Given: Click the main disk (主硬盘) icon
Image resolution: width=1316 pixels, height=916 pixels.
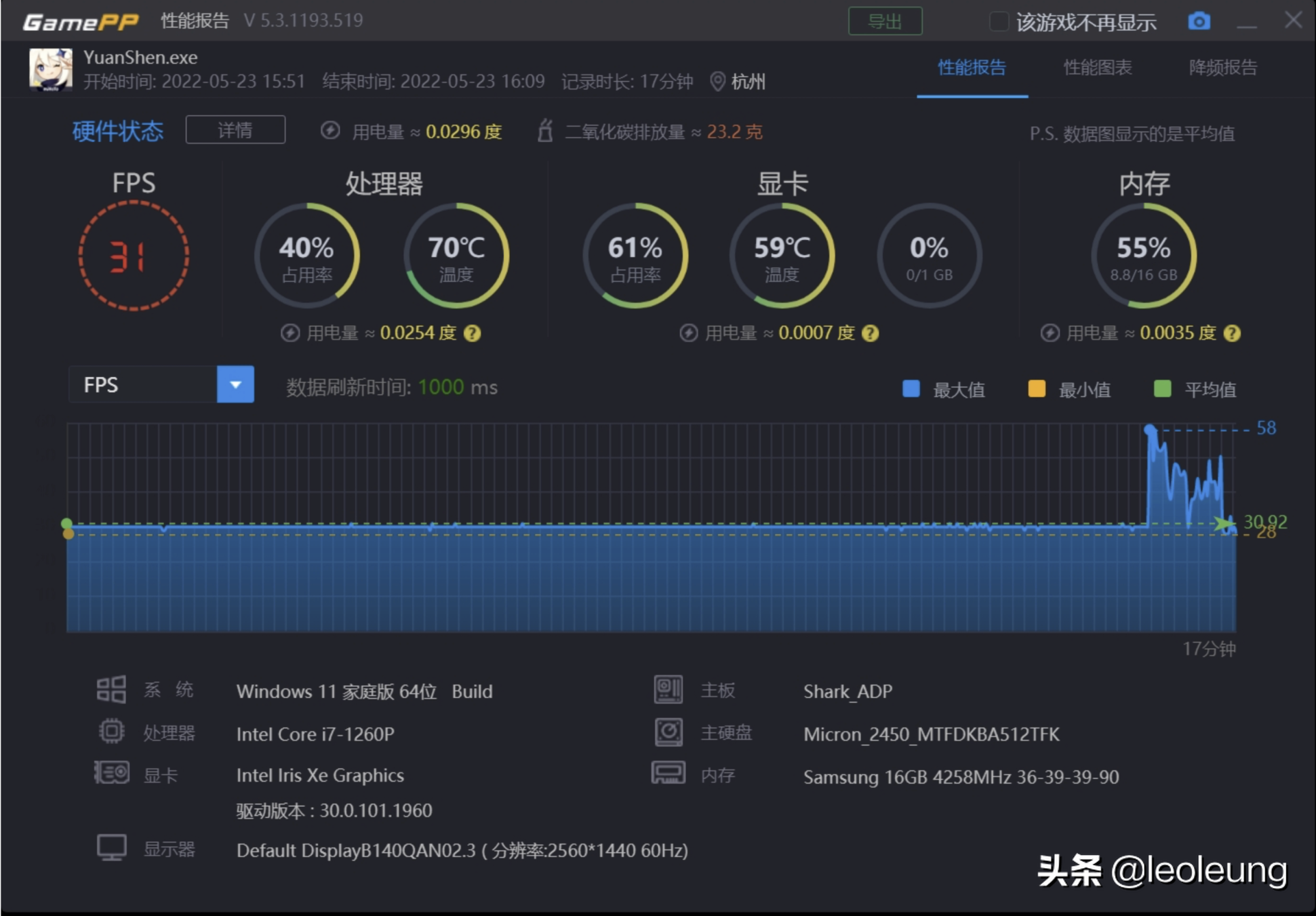Looking at the screenshot, I should click(x=668, y=732).
